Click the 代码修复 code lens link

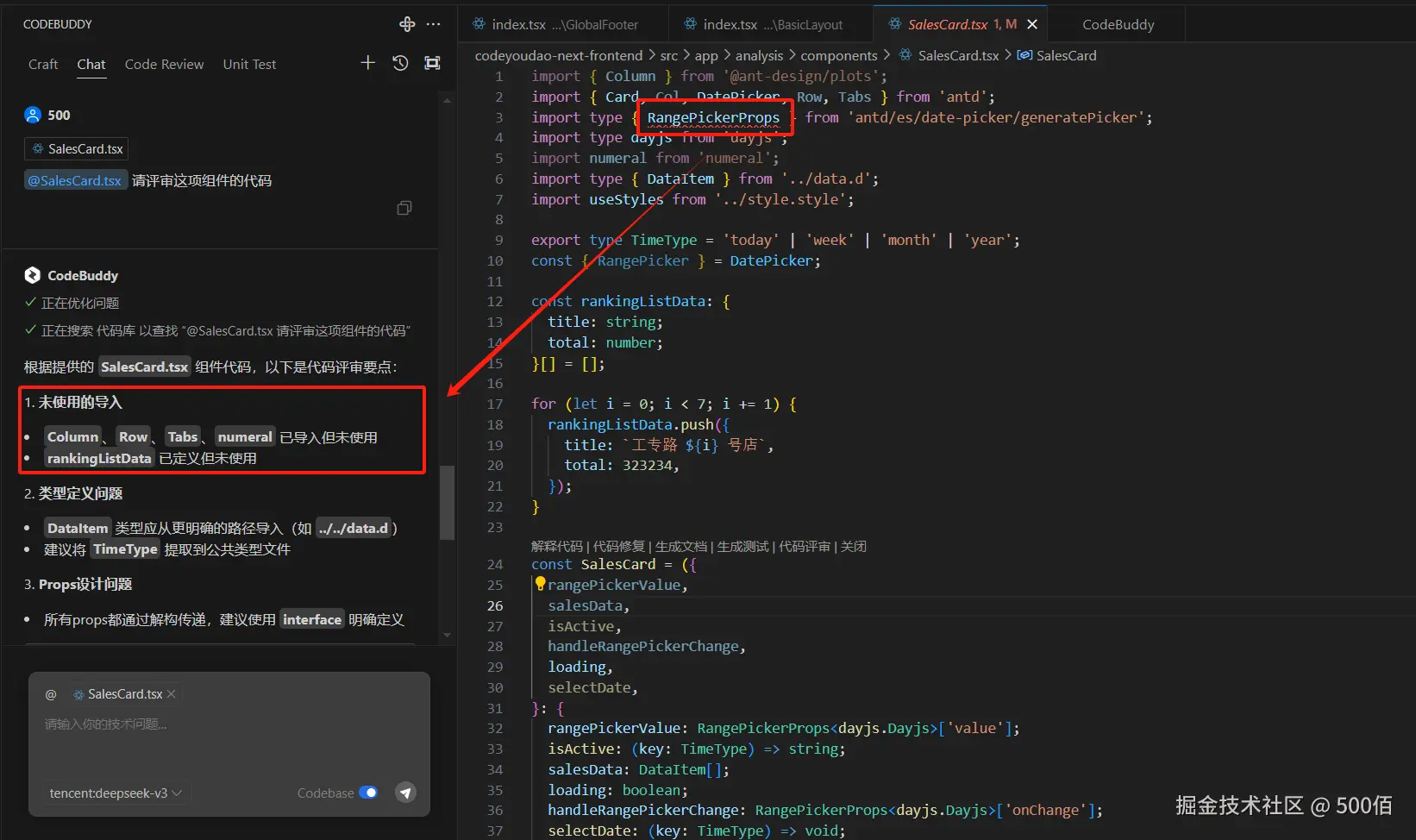(x=618, y=546)
